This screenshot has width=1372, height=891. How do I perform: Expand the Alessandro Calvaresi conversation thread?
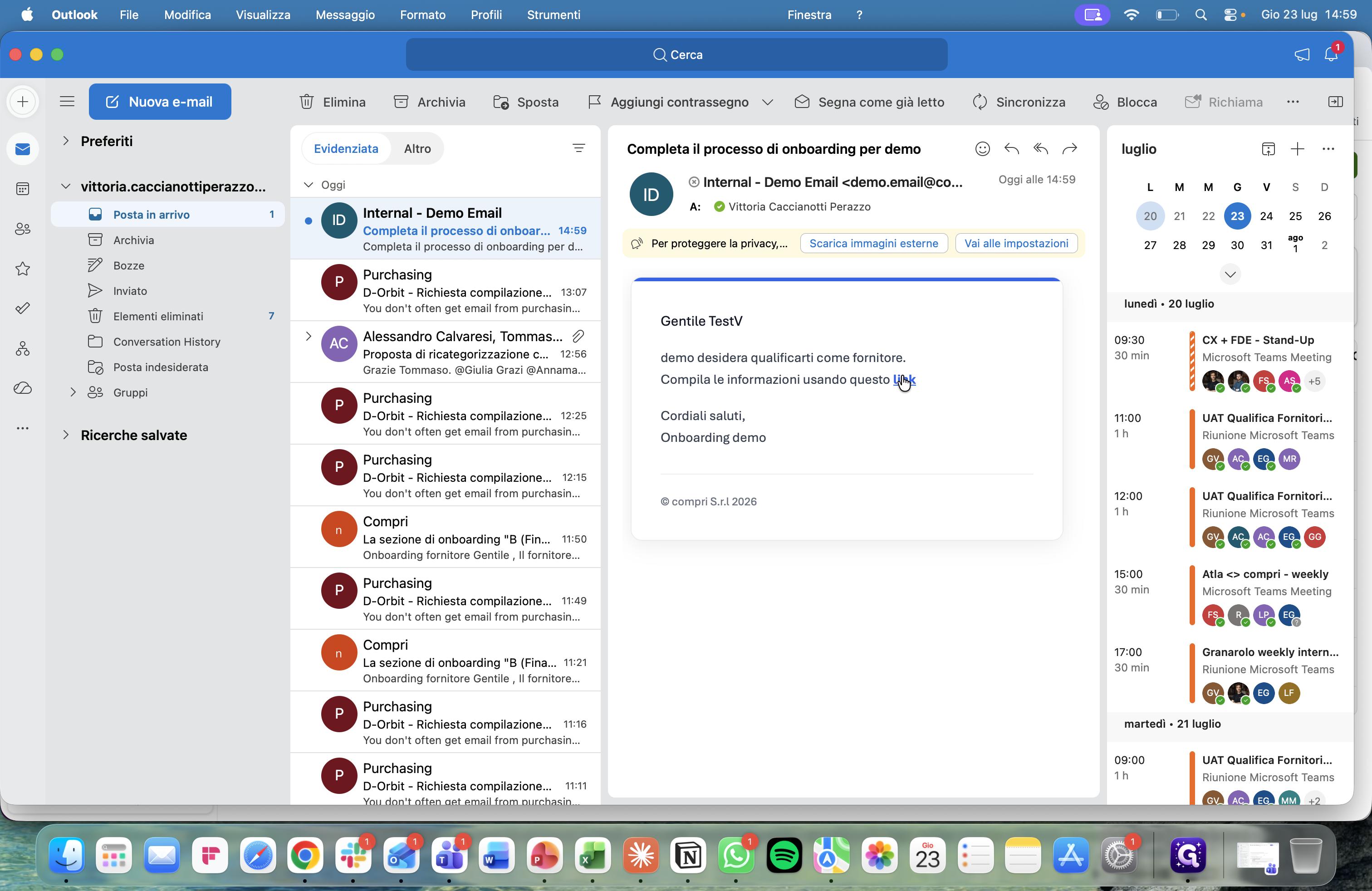(x=309, y=336)
